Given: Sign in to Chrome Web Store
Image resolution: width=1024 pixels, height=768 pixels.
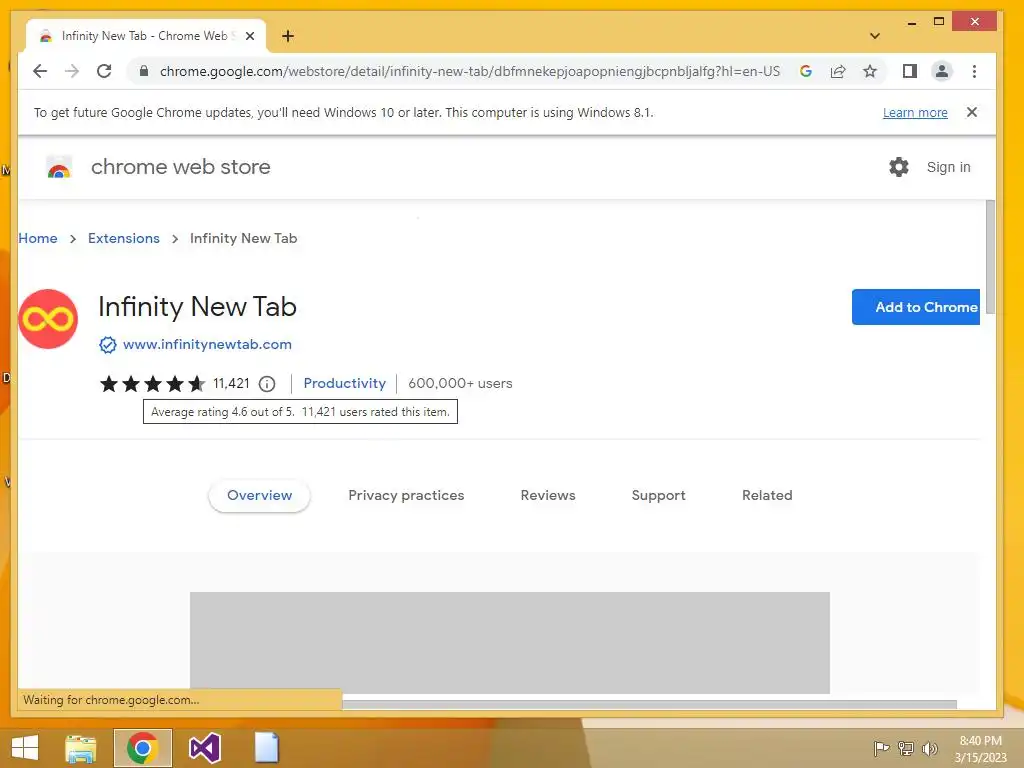Looking at the screenshot, I should (948, 167).
